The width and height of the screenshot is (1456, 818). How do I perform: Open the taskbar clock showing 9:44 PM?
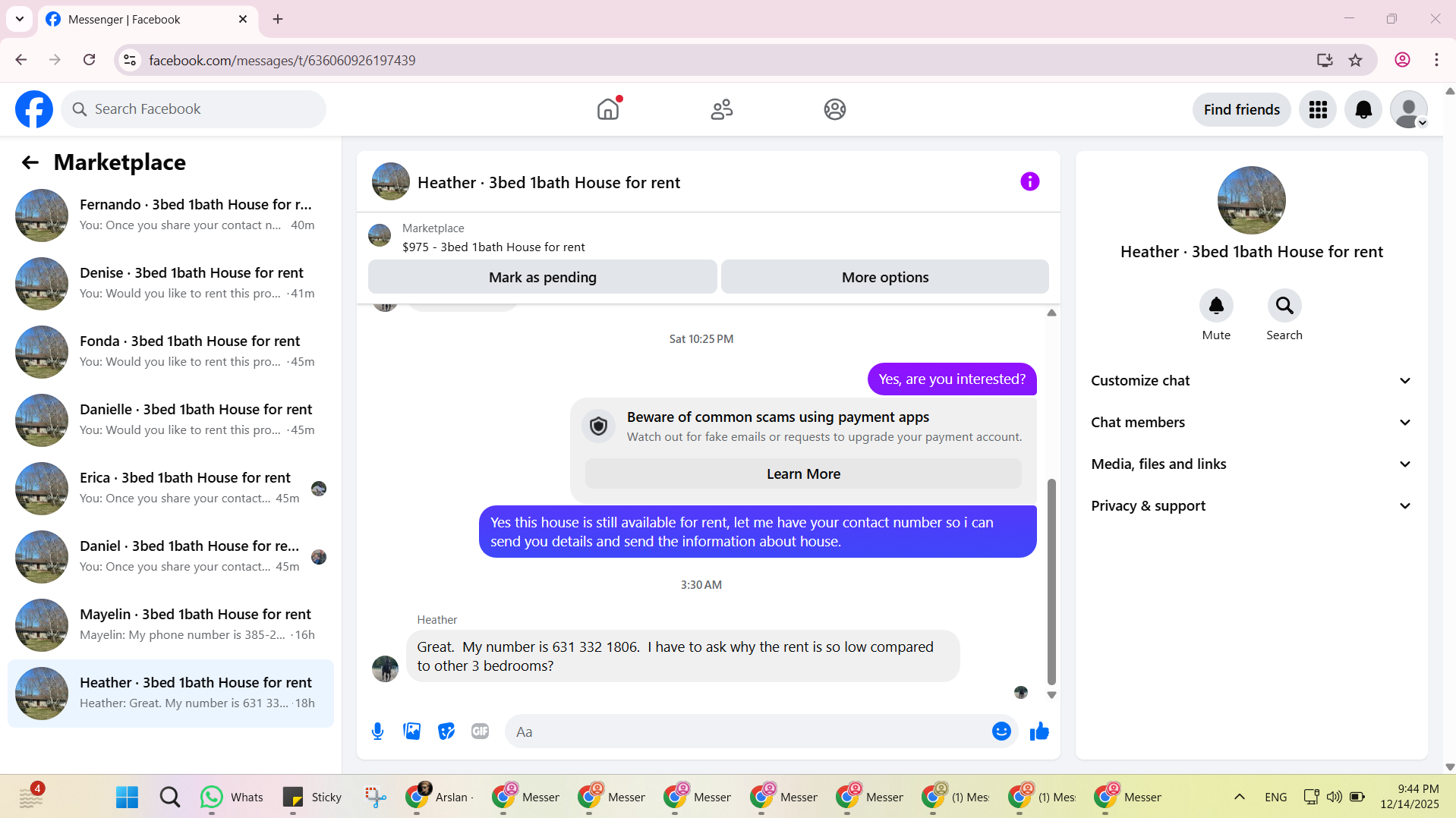1409,797
